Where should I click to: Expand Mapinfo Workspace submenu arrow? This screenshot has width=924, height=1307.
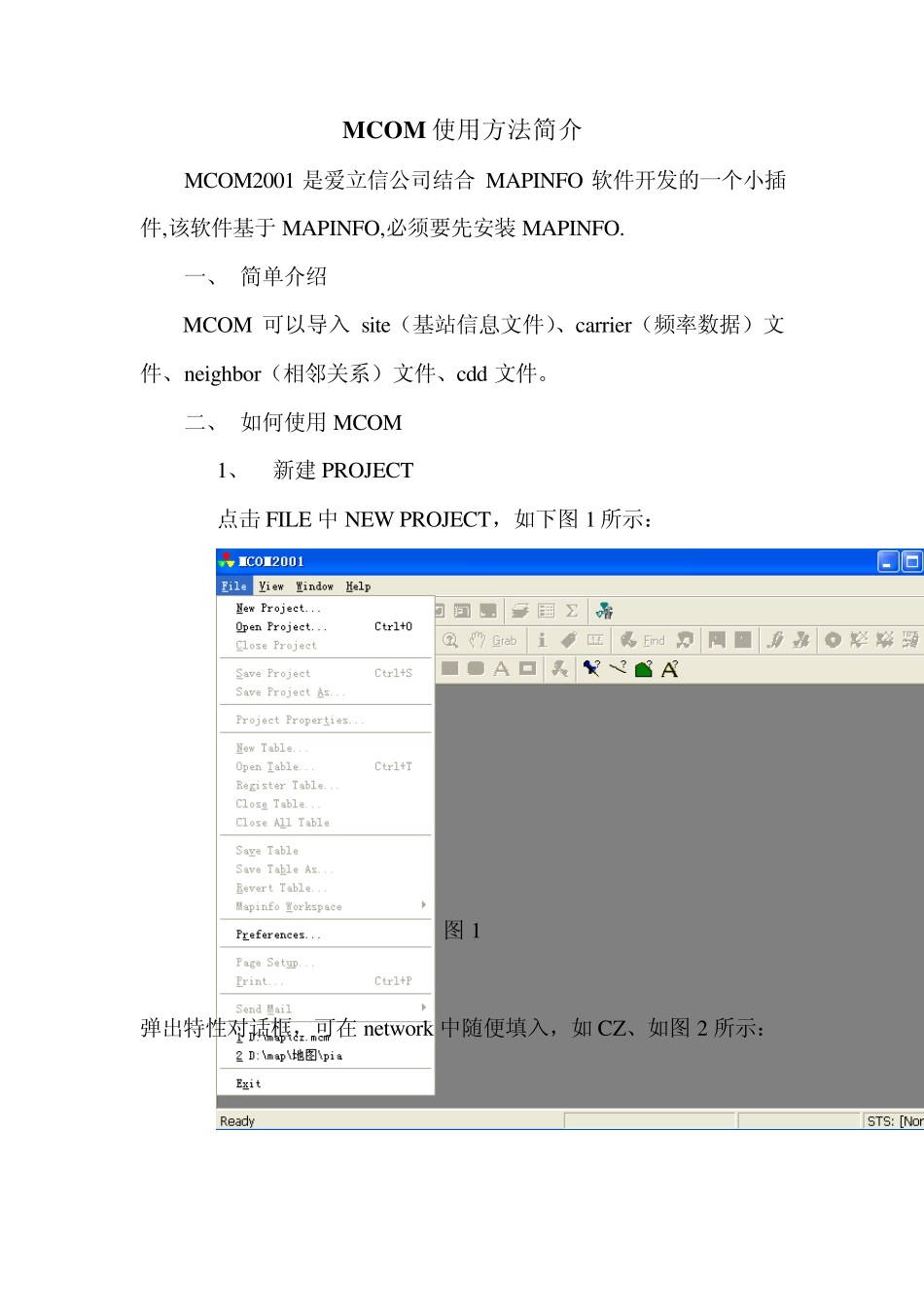pyautogui.click(x=423, y=905)
